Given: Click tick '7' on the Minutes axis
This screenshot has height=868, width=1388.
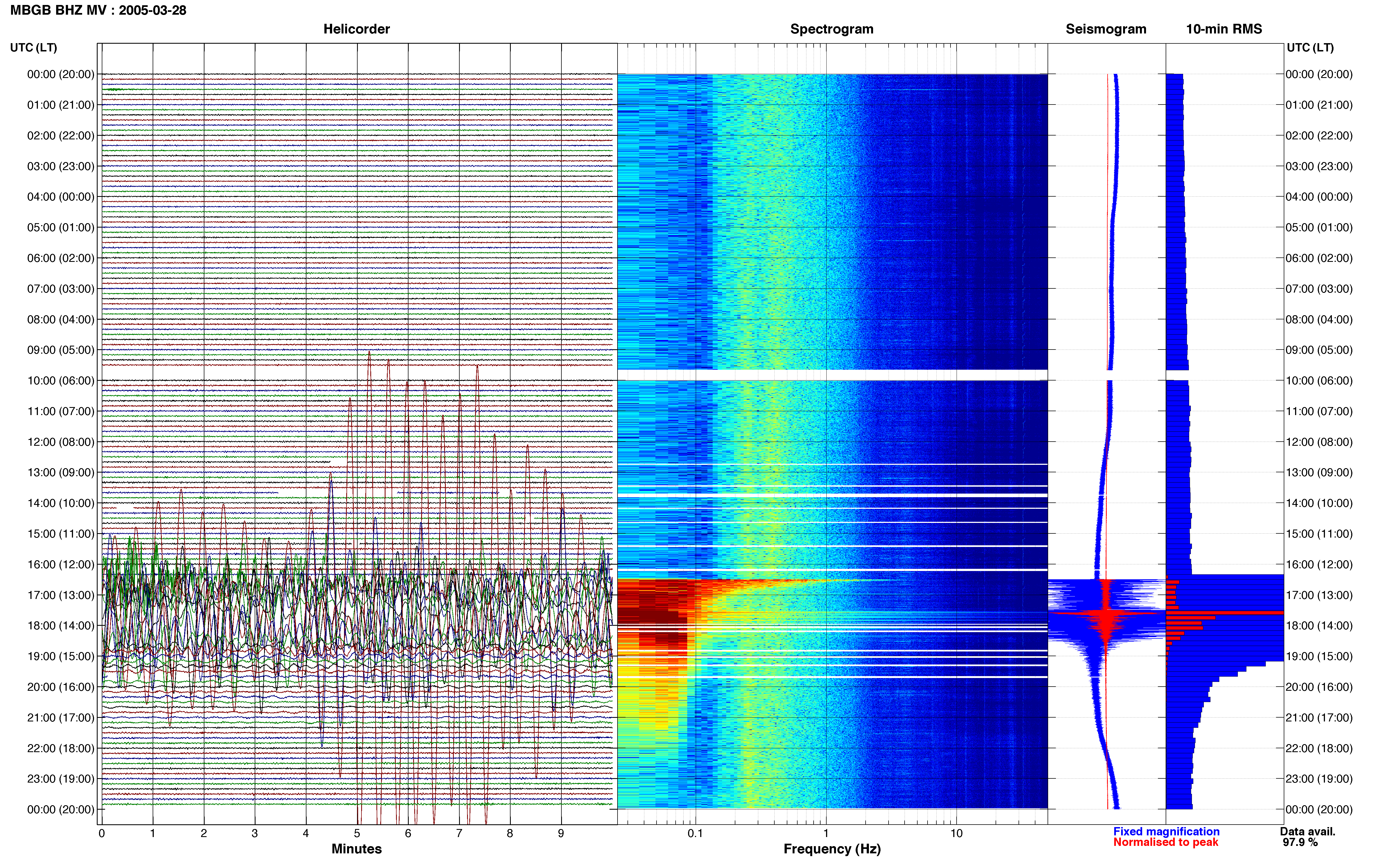Looking at the screenshot, I should tap(459, 833).
